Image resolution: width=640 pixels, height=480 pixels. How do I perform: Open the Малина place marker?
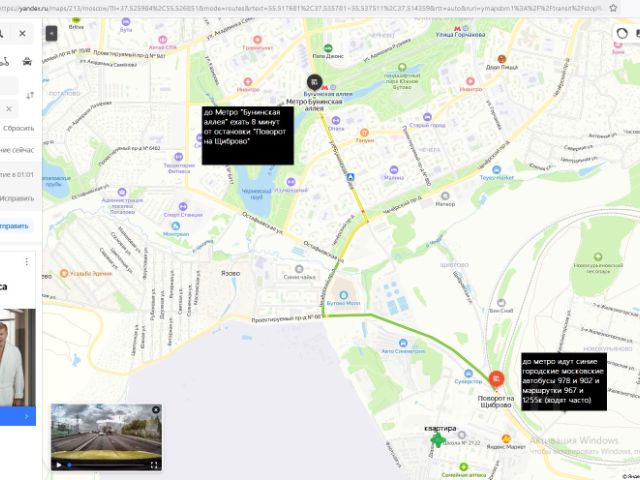tap(394, 169)
